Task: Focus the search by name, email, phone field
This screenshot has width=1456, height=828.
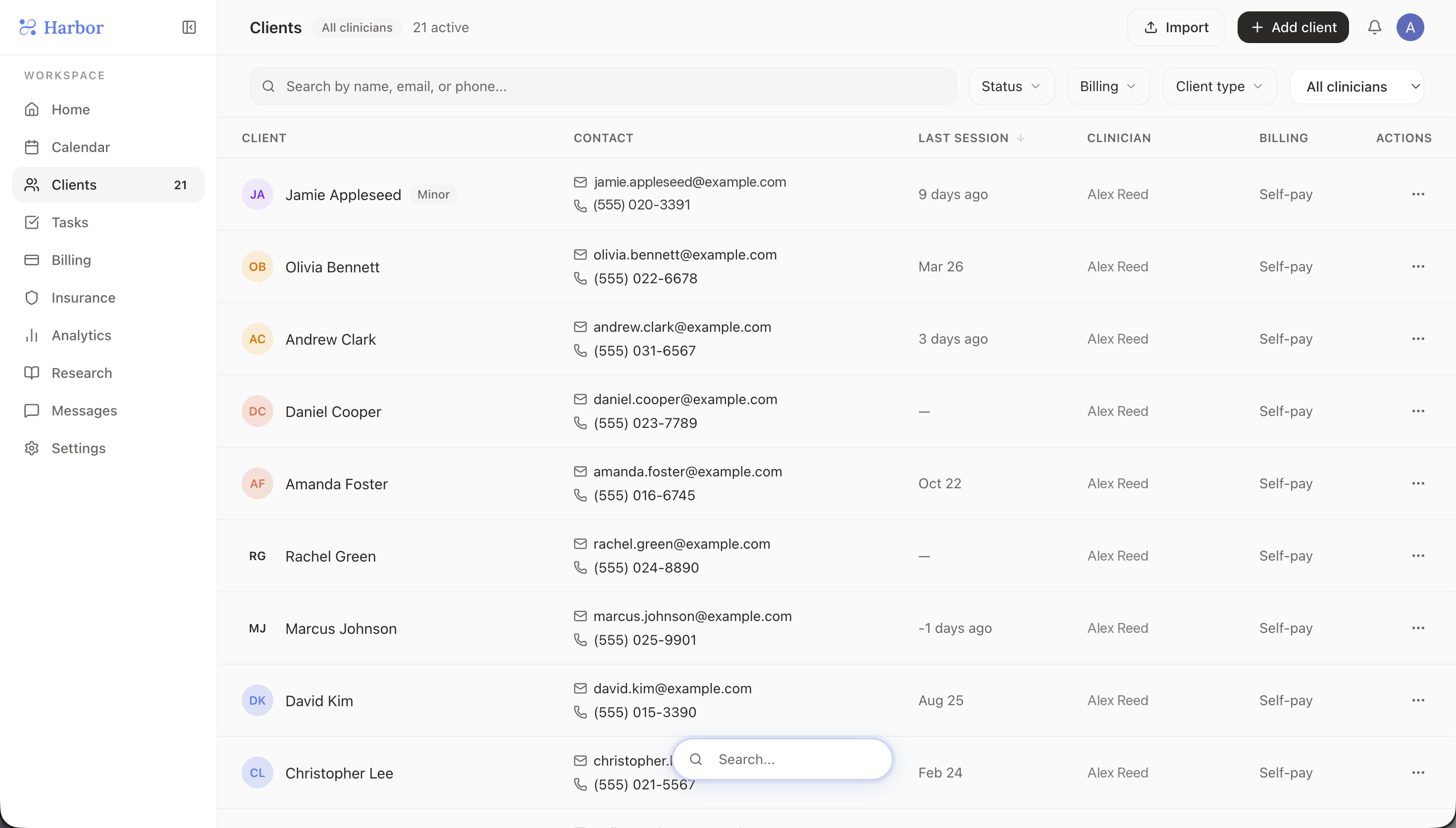Action: click(603, 87)
